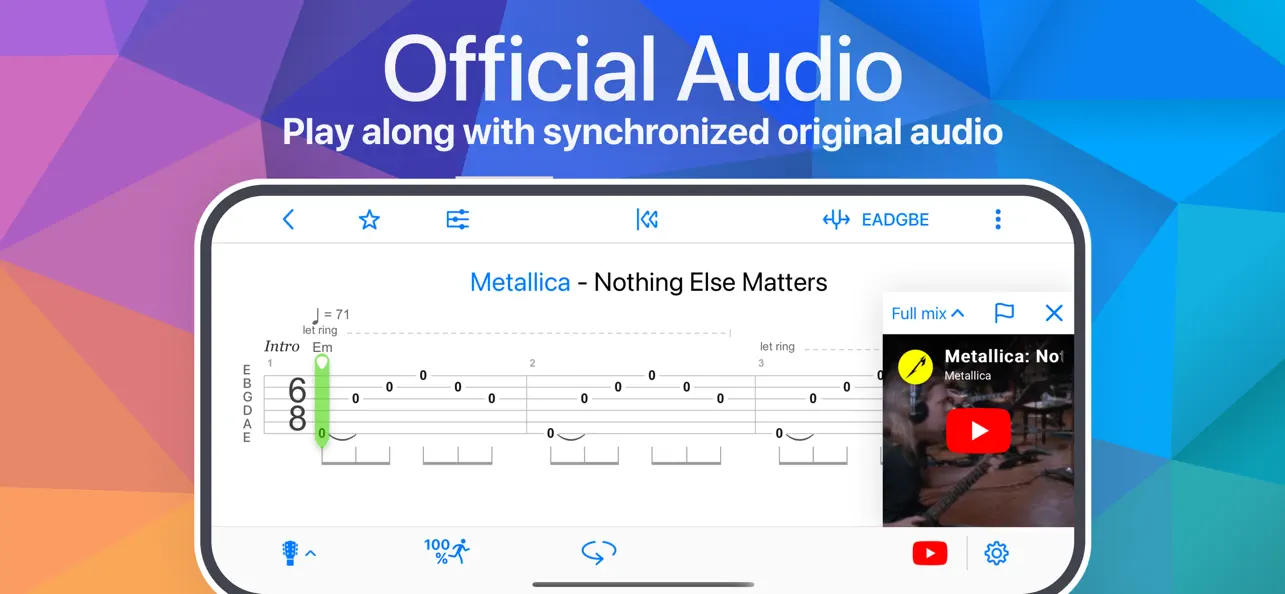Adjust the 100% playback speed control
Viewport: 1285px width, 594px height.
446,552
